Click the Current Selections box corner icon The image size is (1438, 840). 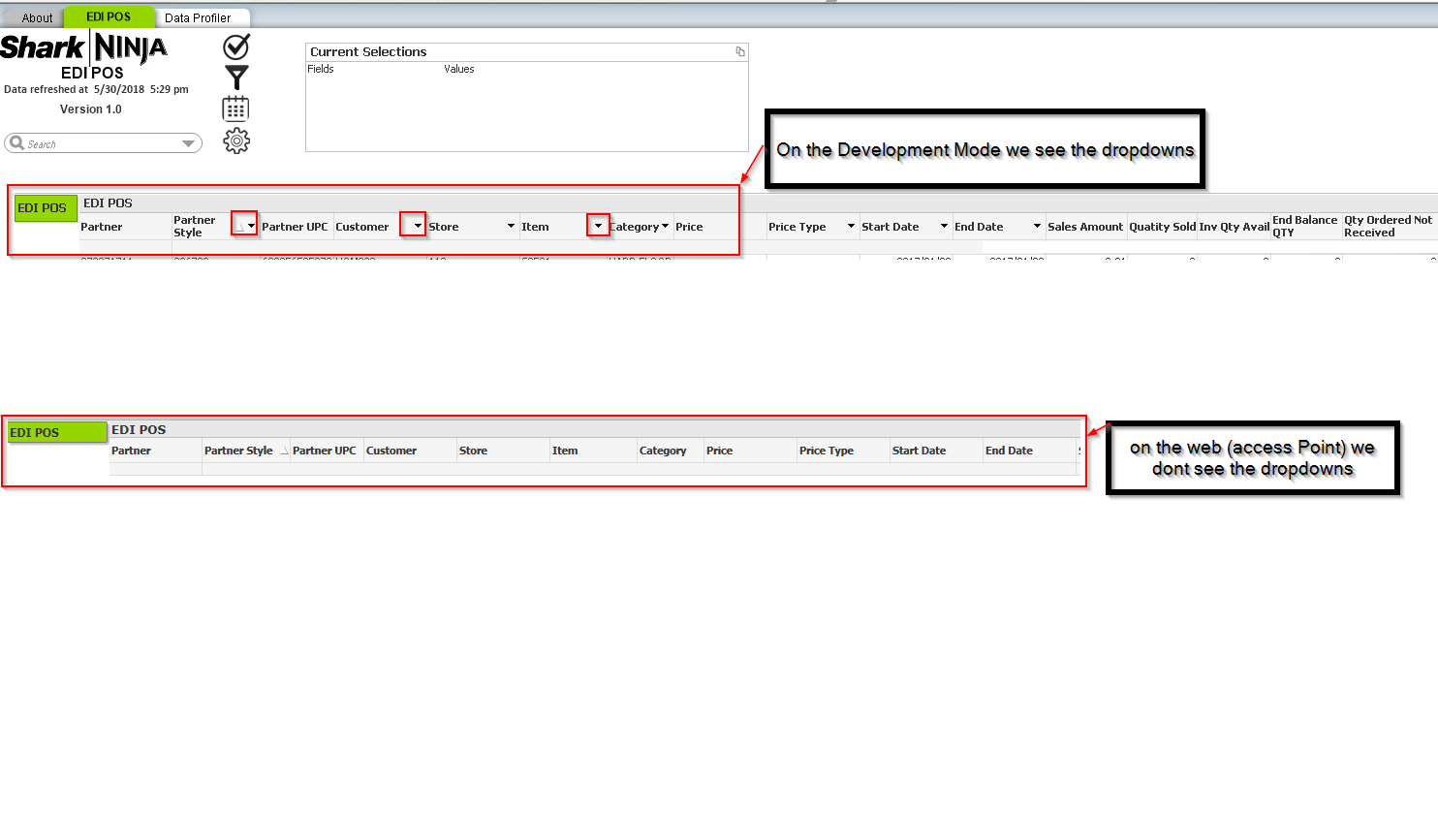point(740,51)
